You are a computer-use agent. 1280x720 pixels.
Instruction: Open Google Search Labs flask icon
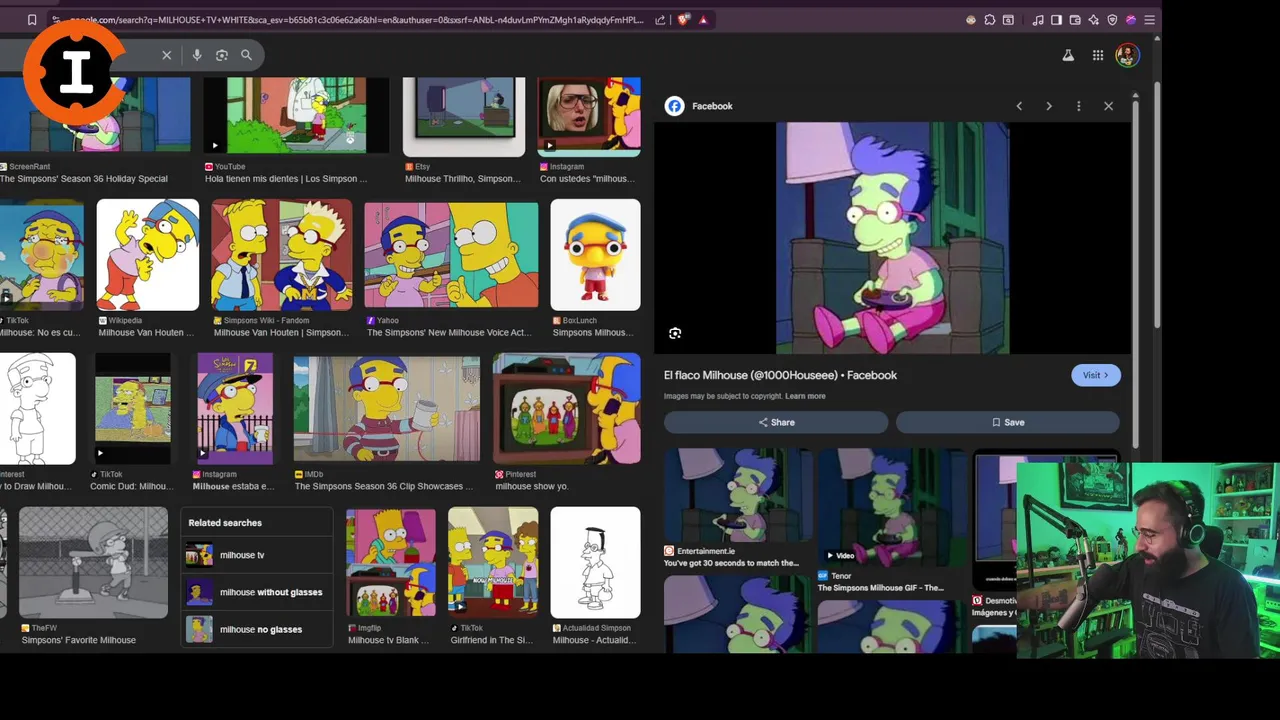(x=1068, y=56)
